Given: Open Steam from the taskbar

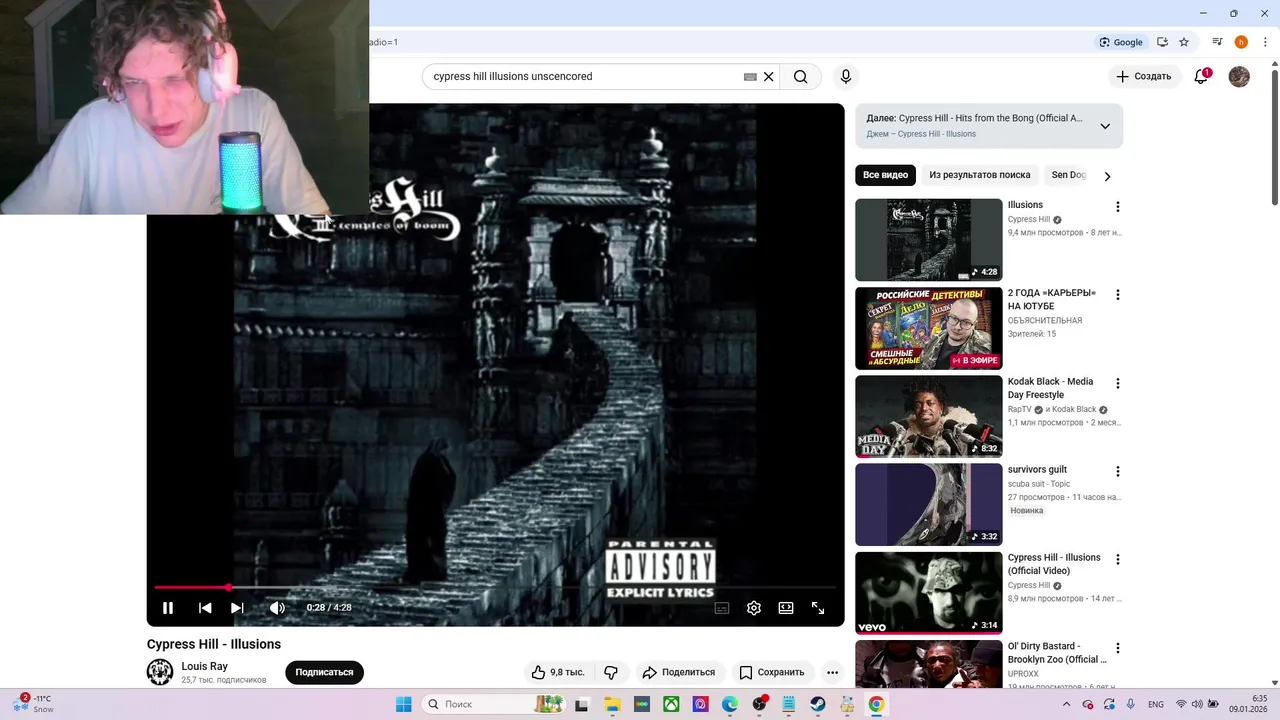Looking at the screenshot, I should [818, 704].
